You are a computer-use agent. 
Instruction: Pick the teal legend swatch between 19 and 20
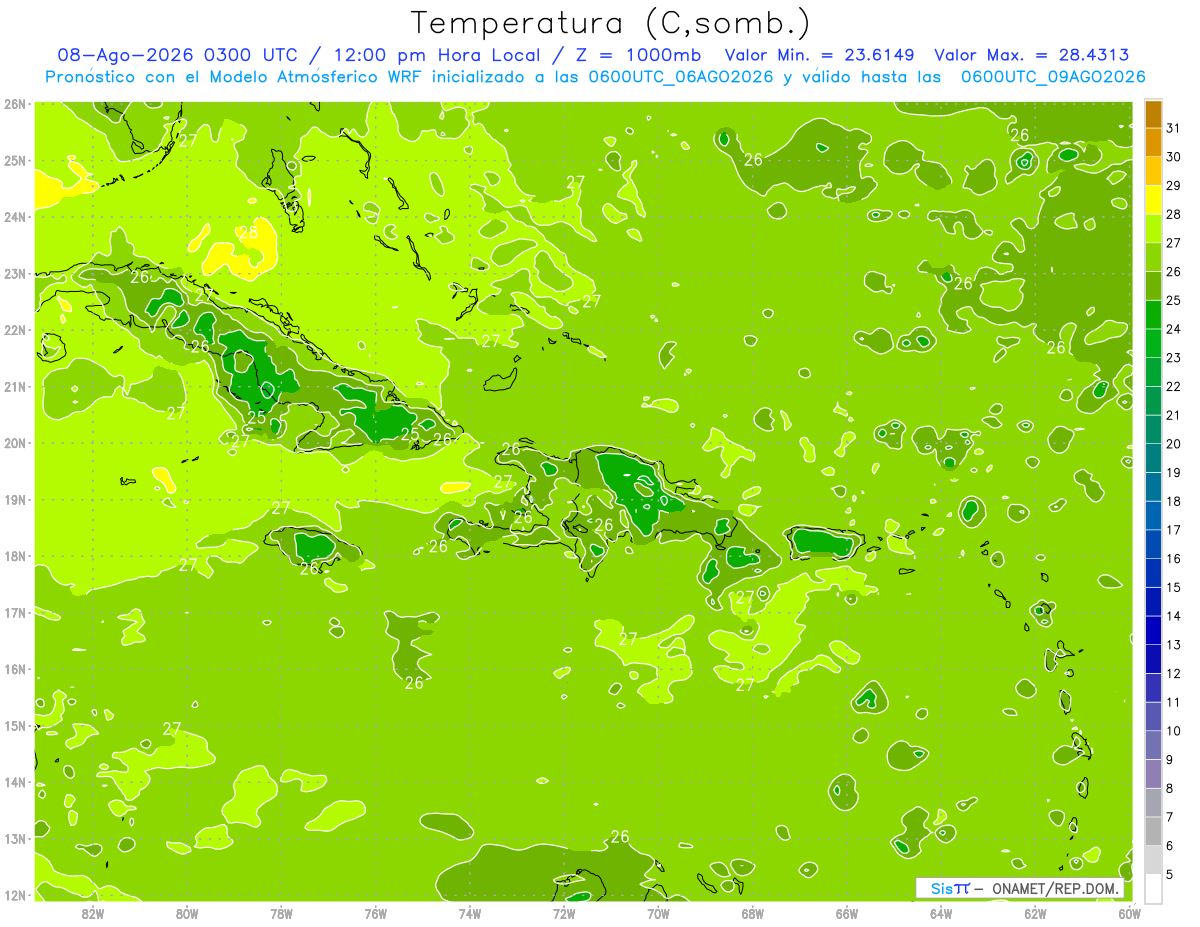(1153, 458)
